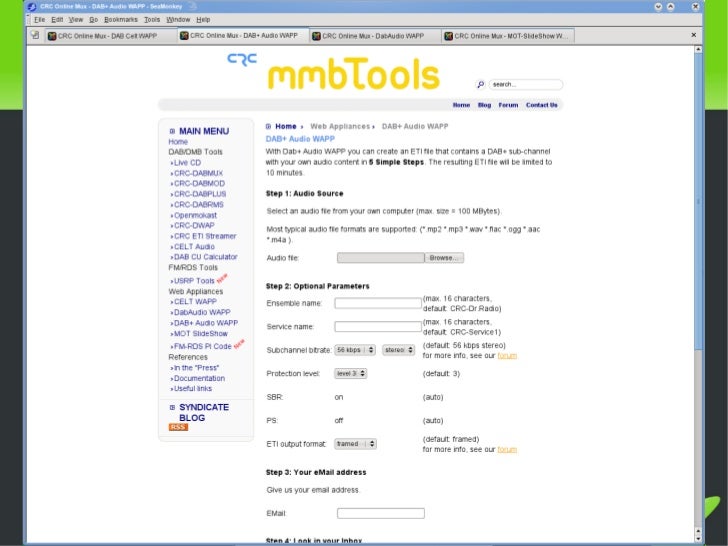Click the site search box
The height and width of the screenshot is (546, 728).
pos(526,84)
